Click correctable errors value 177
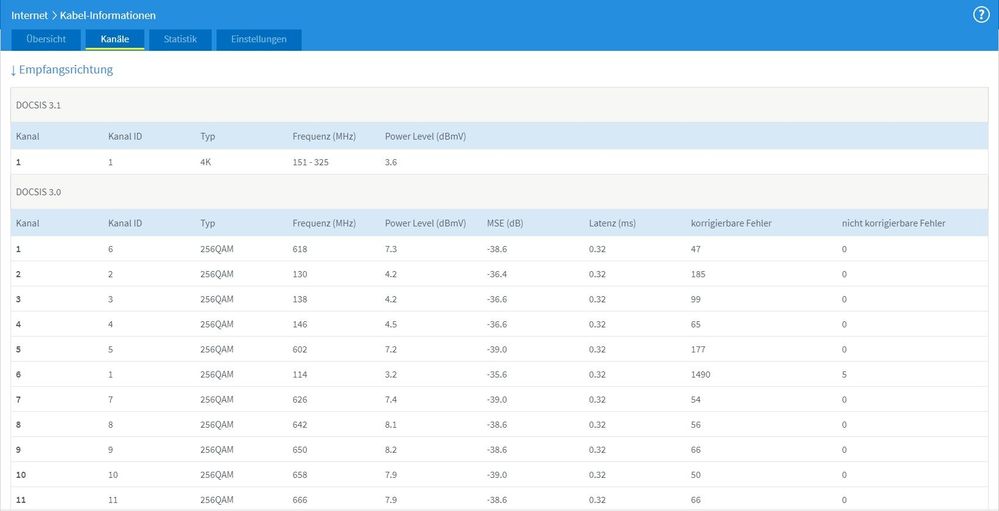The height and width of the screenshot is (511, 999). click(x=698, y=349)
